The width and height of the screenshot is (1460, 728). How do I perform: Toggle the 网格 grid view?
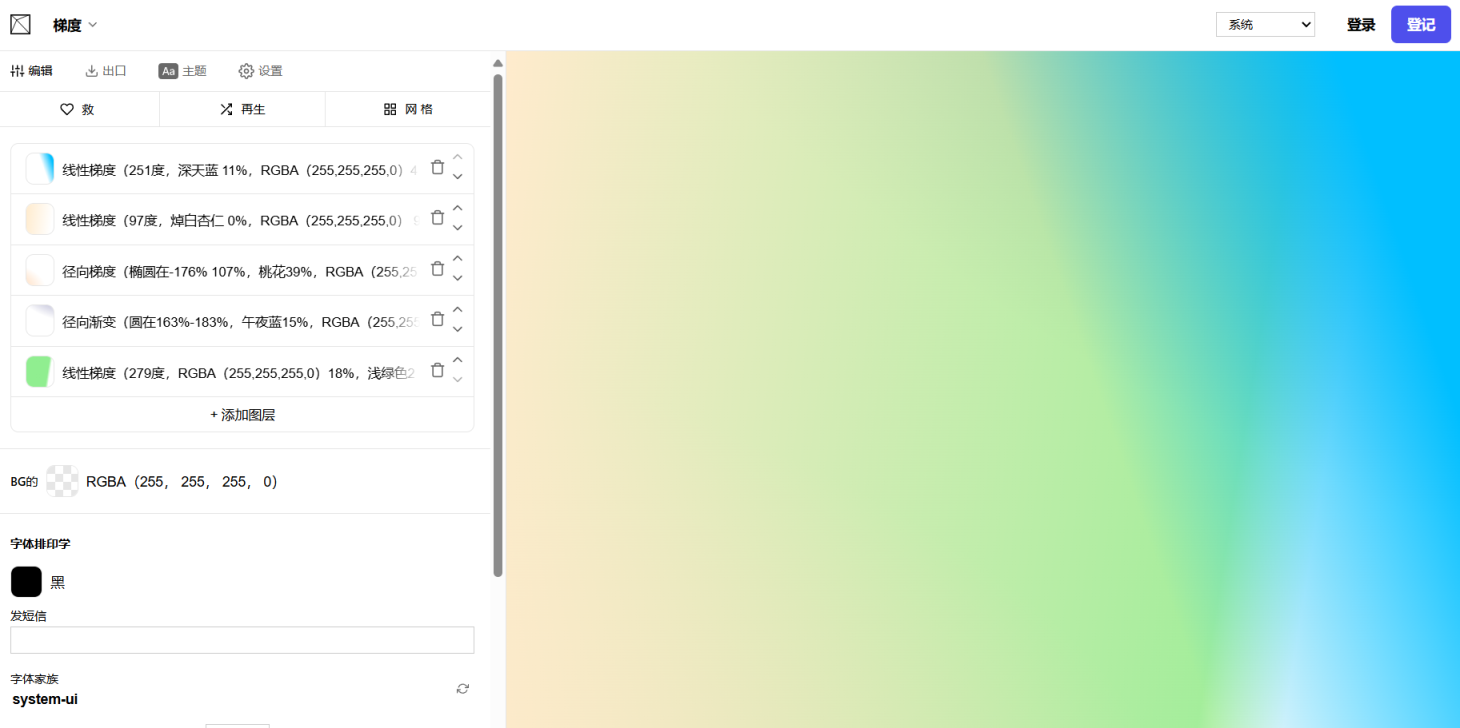(x=408, y=109)
